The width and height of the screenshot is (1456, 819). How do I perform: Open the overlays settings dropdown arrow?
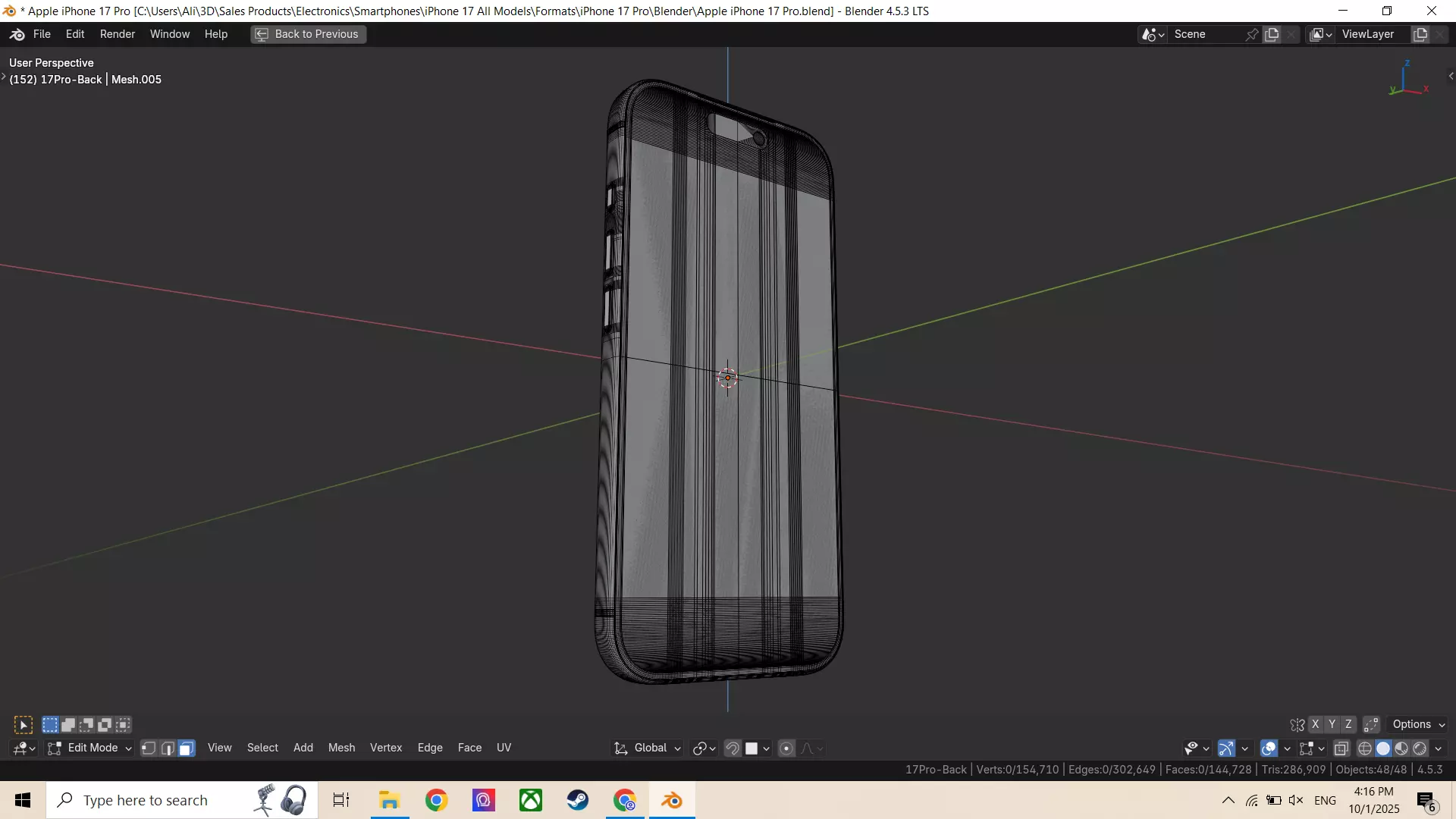click(1287, 748)
